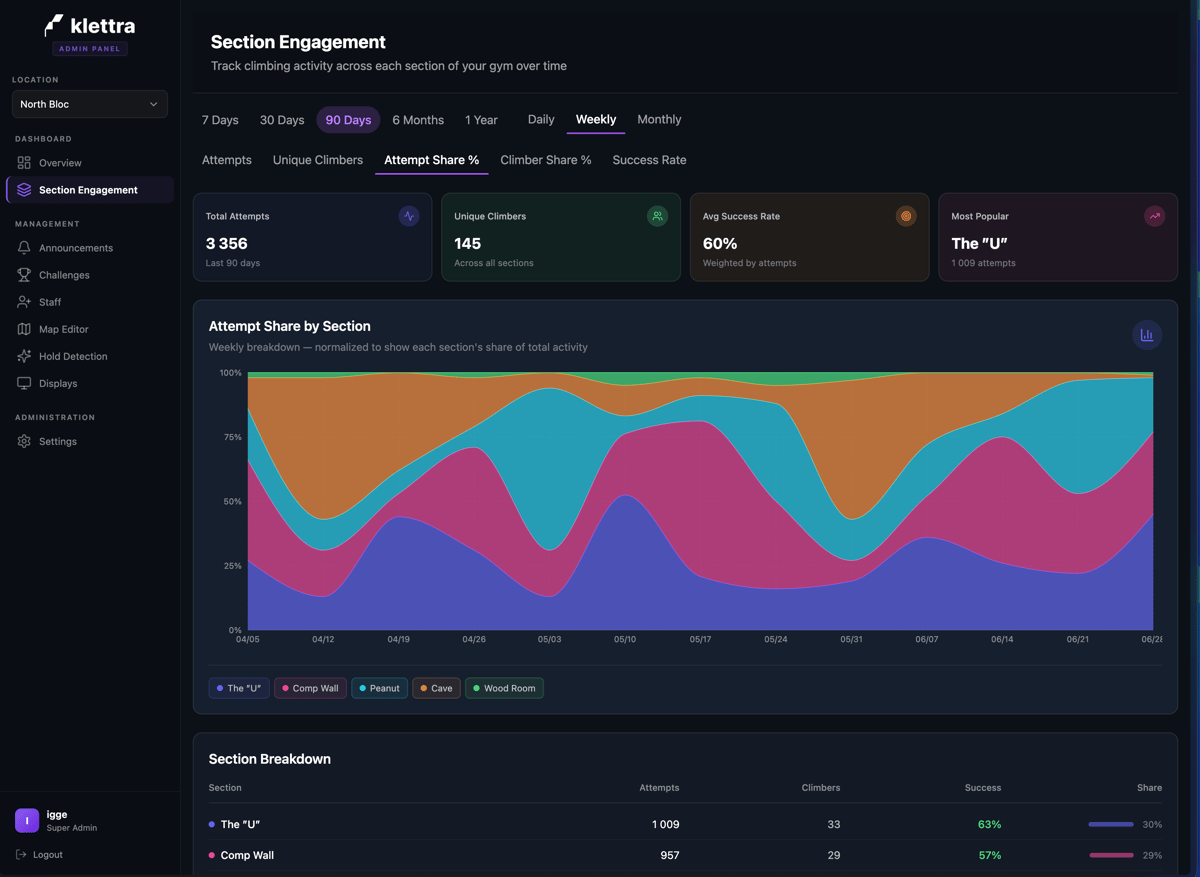Click the 63% success value
Image resolution: width=1200 pixels, height=877 pixels.
[x=989, y=824]
